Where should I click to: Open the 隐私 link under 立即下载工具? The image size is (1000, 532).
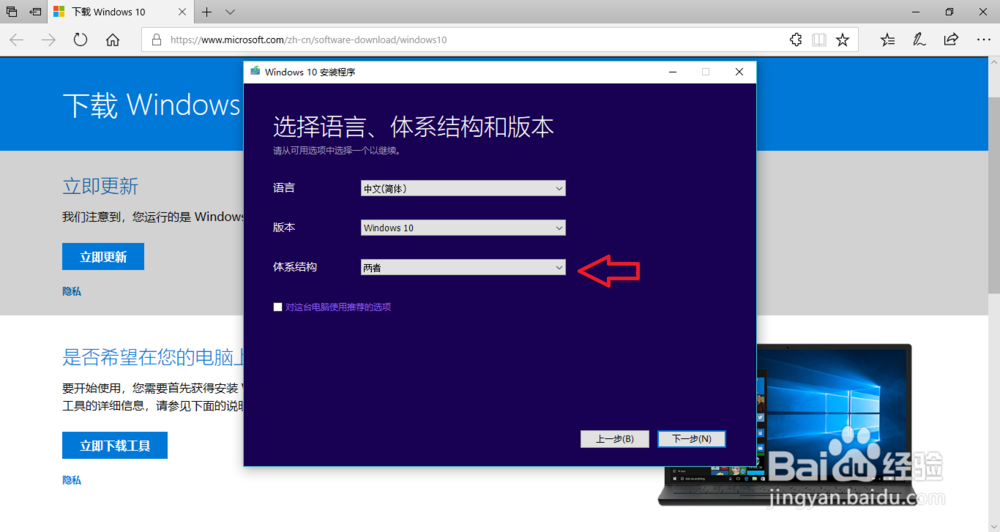click(x=71, y=480)
